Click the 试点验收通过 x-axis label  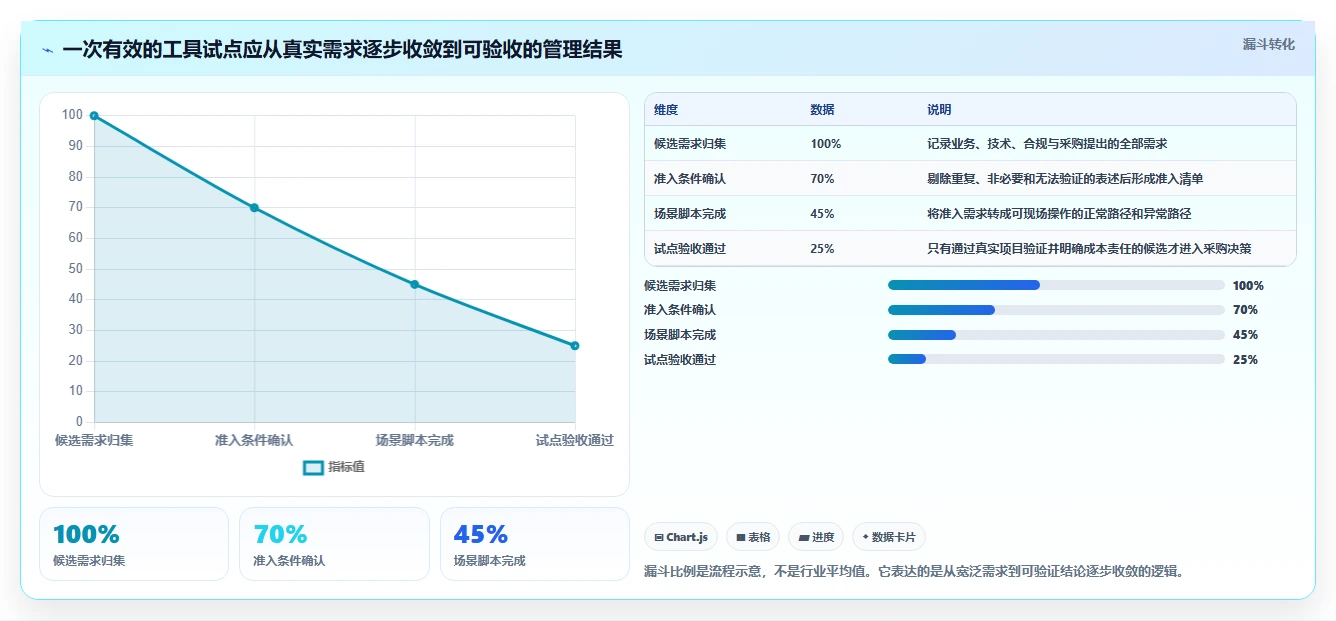(x=575, y=440)
